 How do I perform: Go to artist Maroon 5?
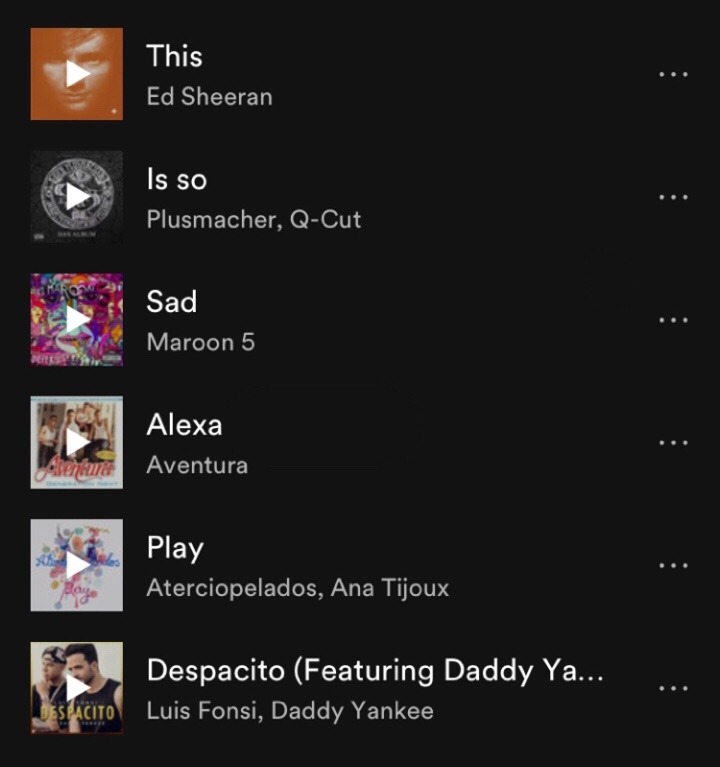coord(201,342)
